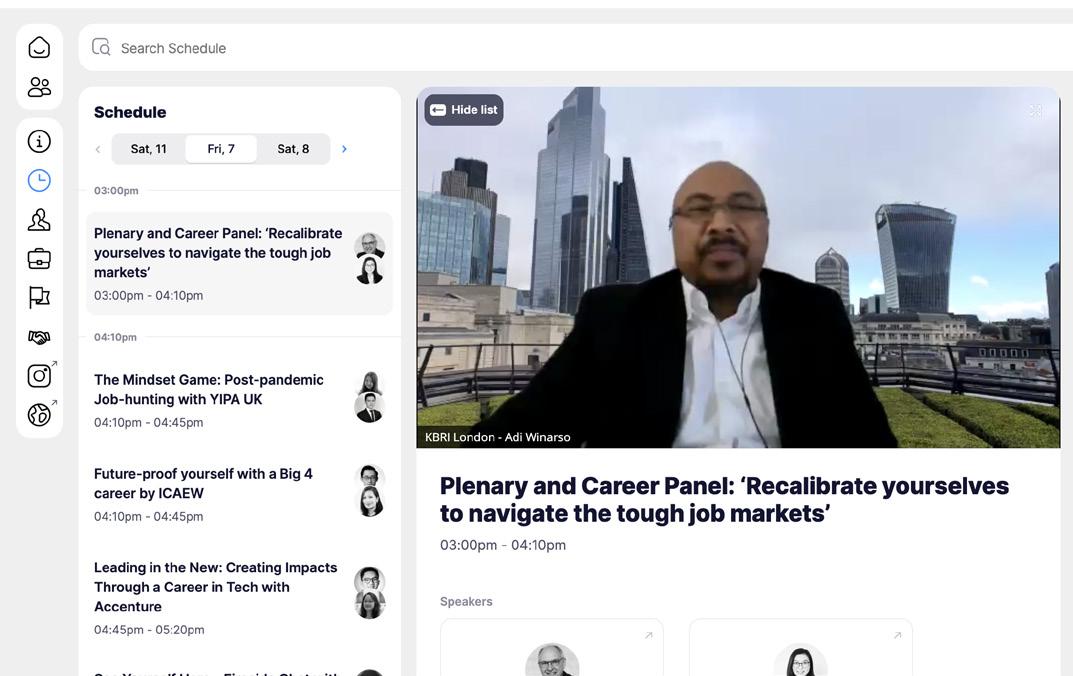This screenshot has width=1073, height=676.
Task: Click speaker avatars on Big 4 ICAEW row
Action: click(x=370, y=491)
